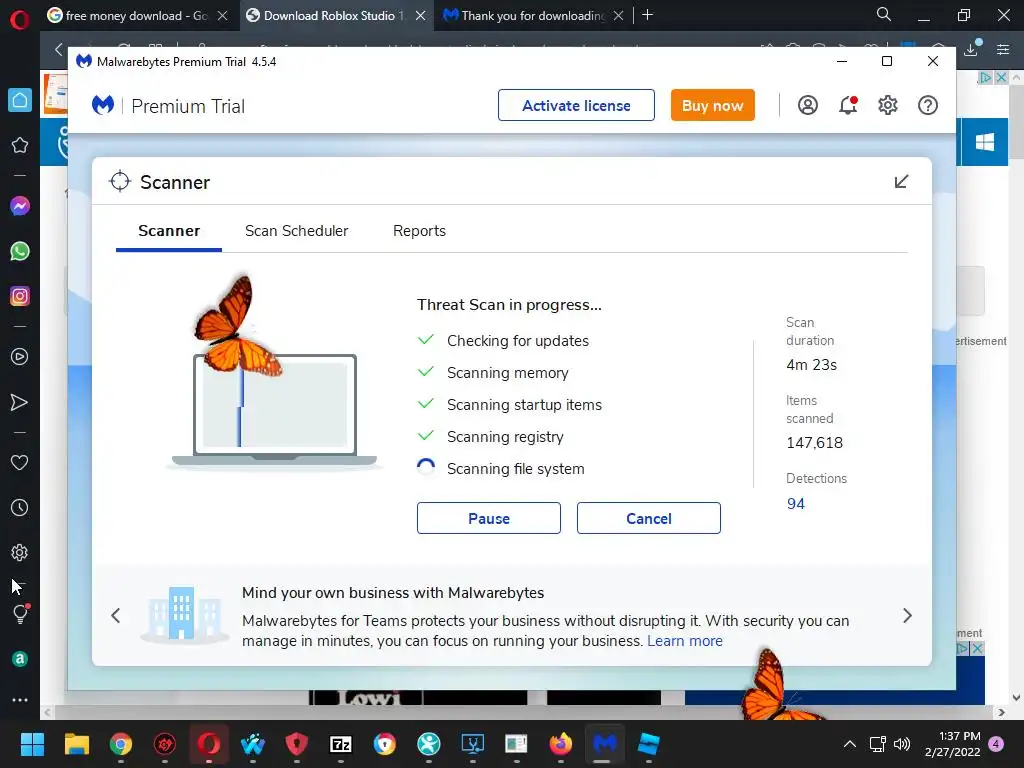Click the Scanner crosshair icon in the panel header
1024x768 pixels.
coord(120,182)
